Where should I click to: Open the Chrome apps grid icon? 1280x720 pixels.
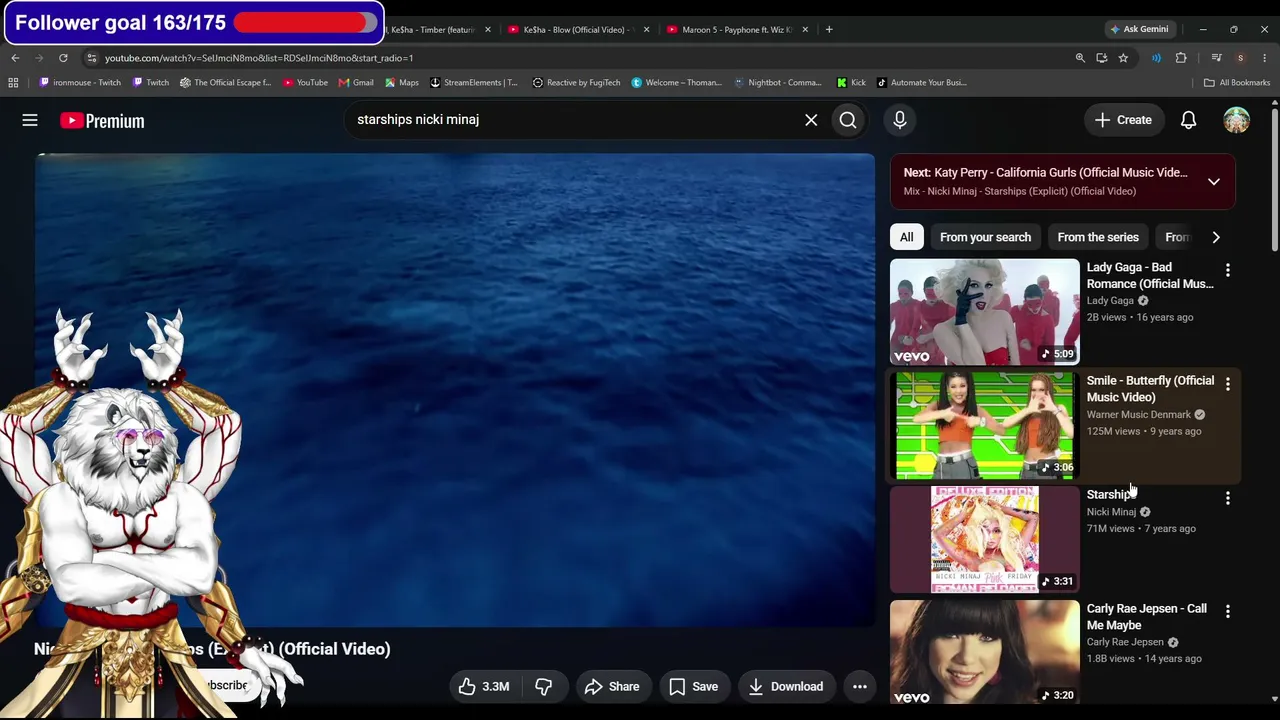pyautogui.click(x=13, y=83)
